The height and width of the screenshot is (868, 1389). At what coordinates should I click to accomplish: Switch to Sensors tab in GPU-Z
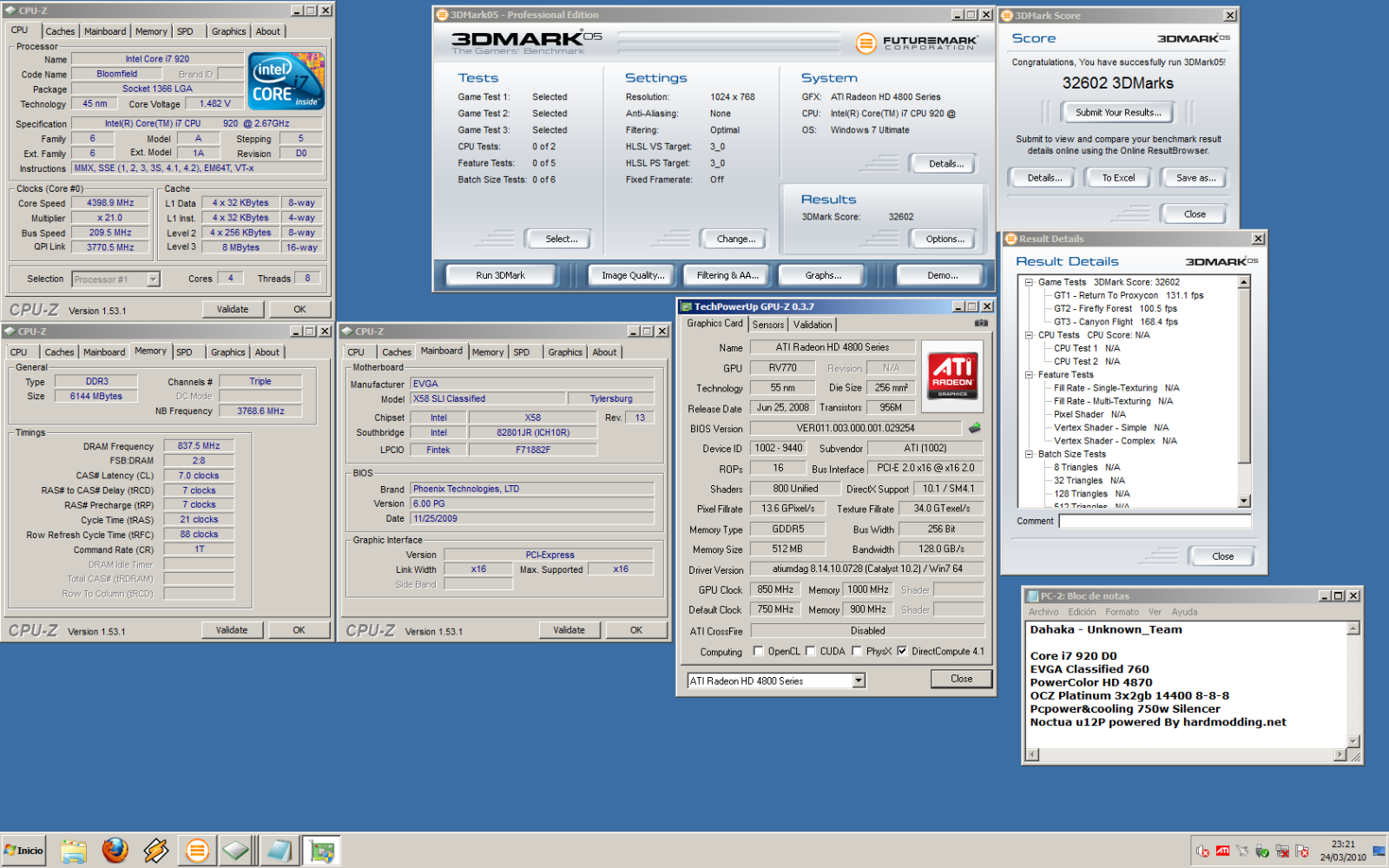click(768, 325)
